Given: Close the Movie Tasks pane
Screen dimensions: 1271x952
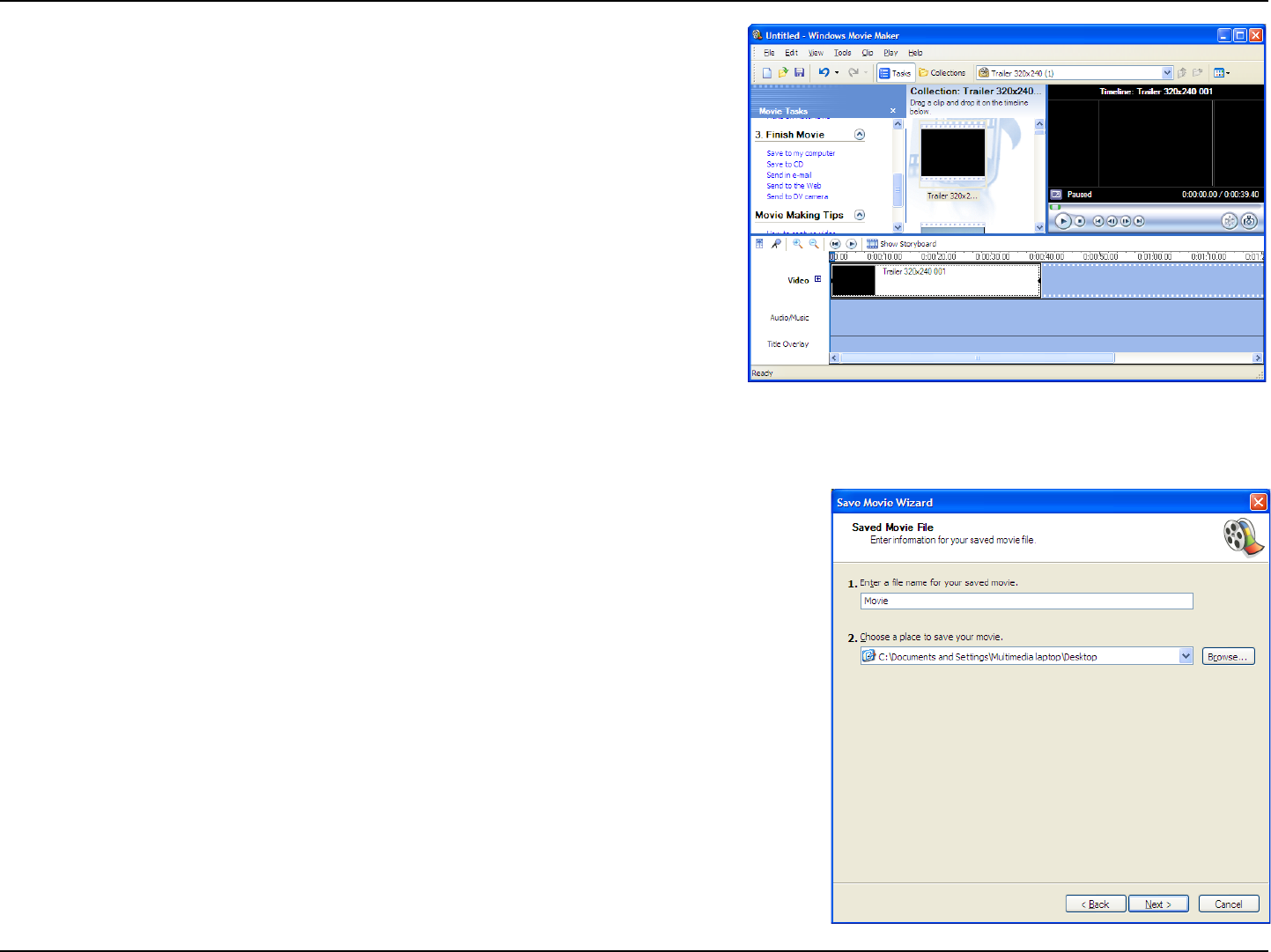Looking at the screenshot, I should (x=893, y=111).
